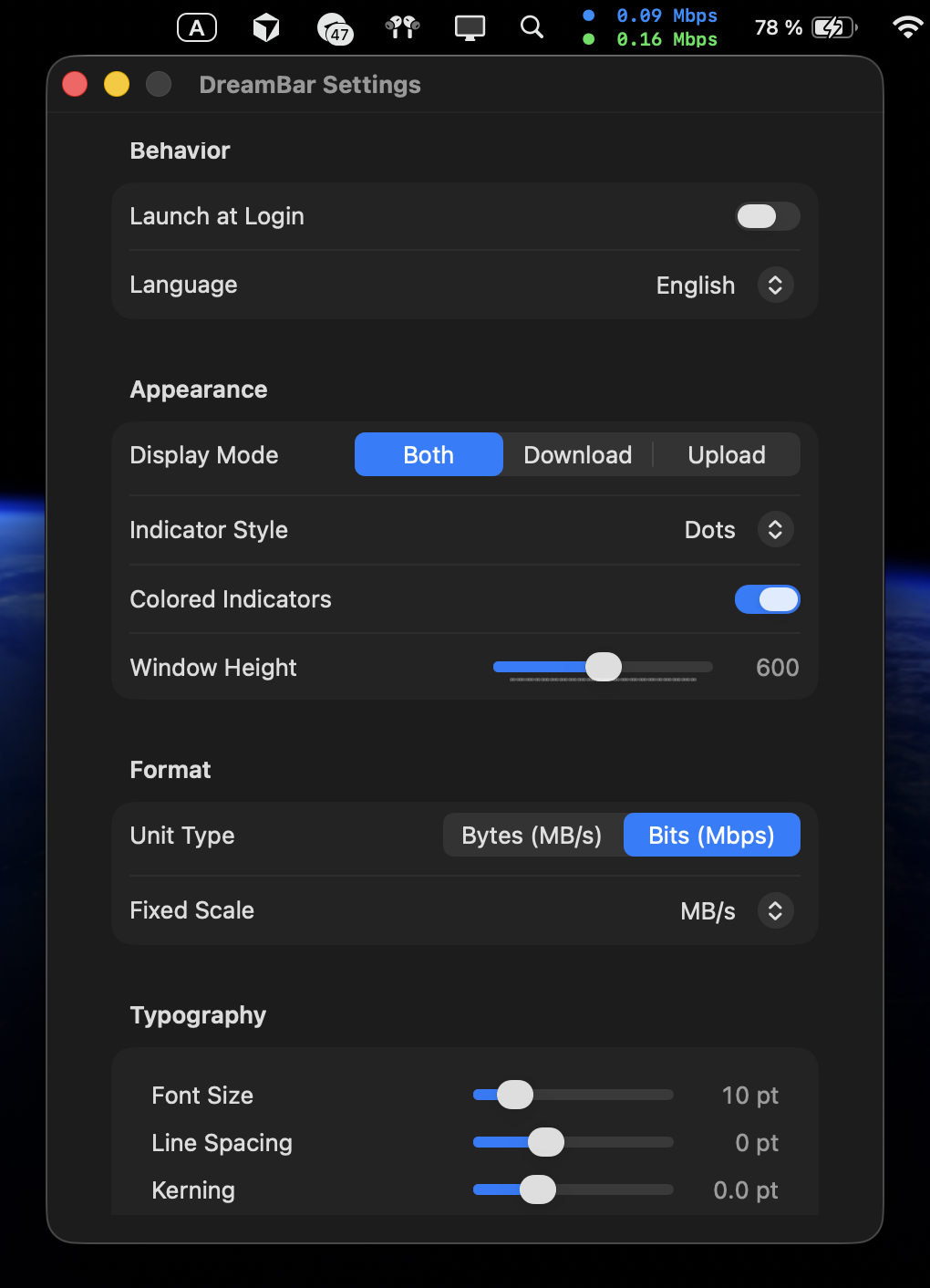Select Download display mode
Screen dimensions: 930x1288
pos(578,454)
